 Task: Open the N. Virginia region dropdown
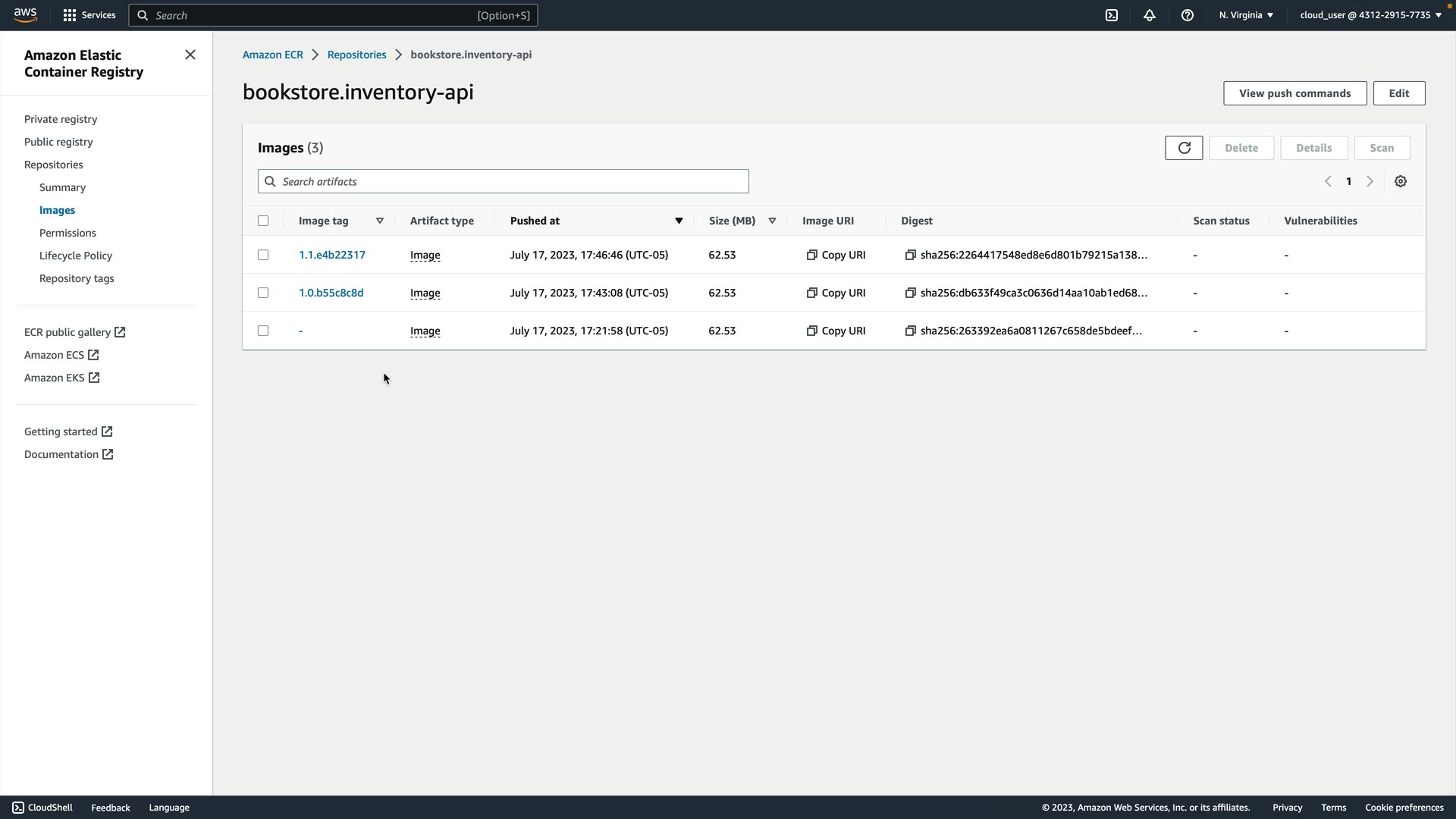[x=1246, y=15]
